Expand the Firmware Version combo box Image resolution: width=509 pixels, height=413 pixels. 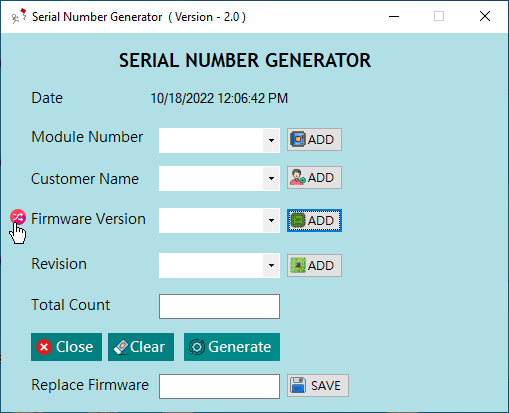(271, 220)
